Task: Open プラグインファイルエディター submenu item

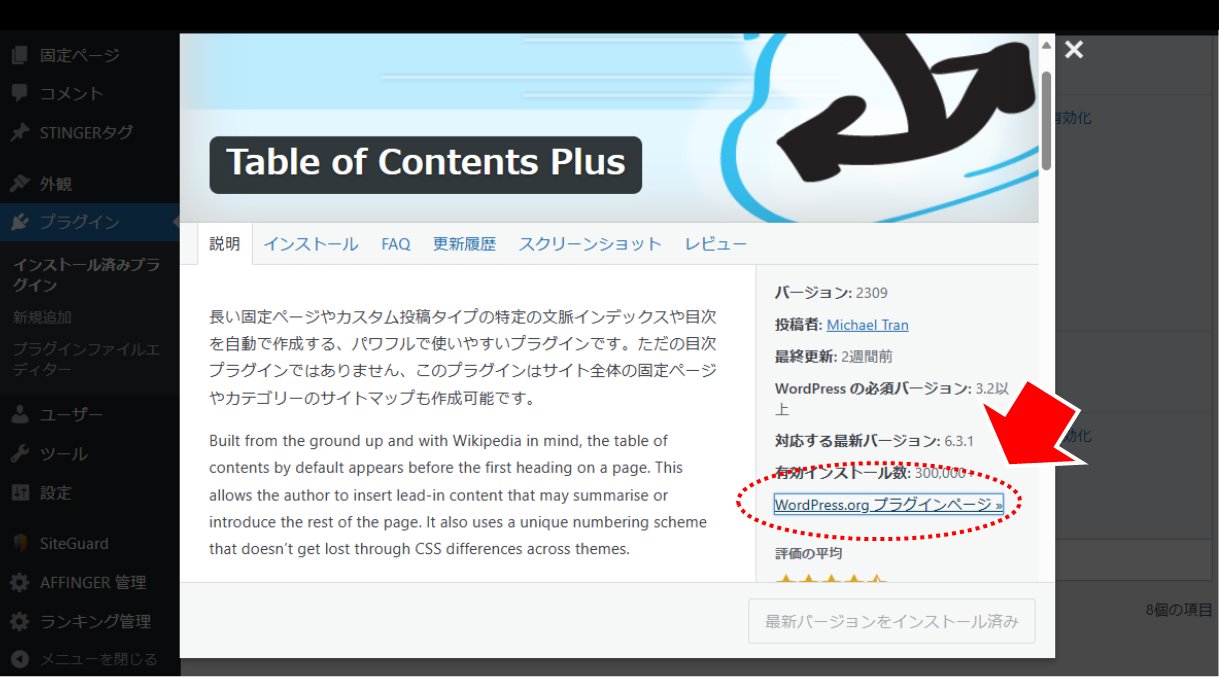Action: [x=85, y=360]
